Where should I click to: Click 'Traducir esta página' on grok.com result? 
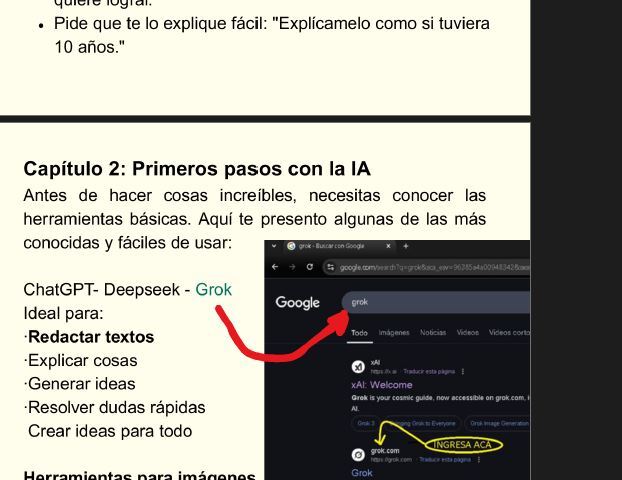click(445, 459)
